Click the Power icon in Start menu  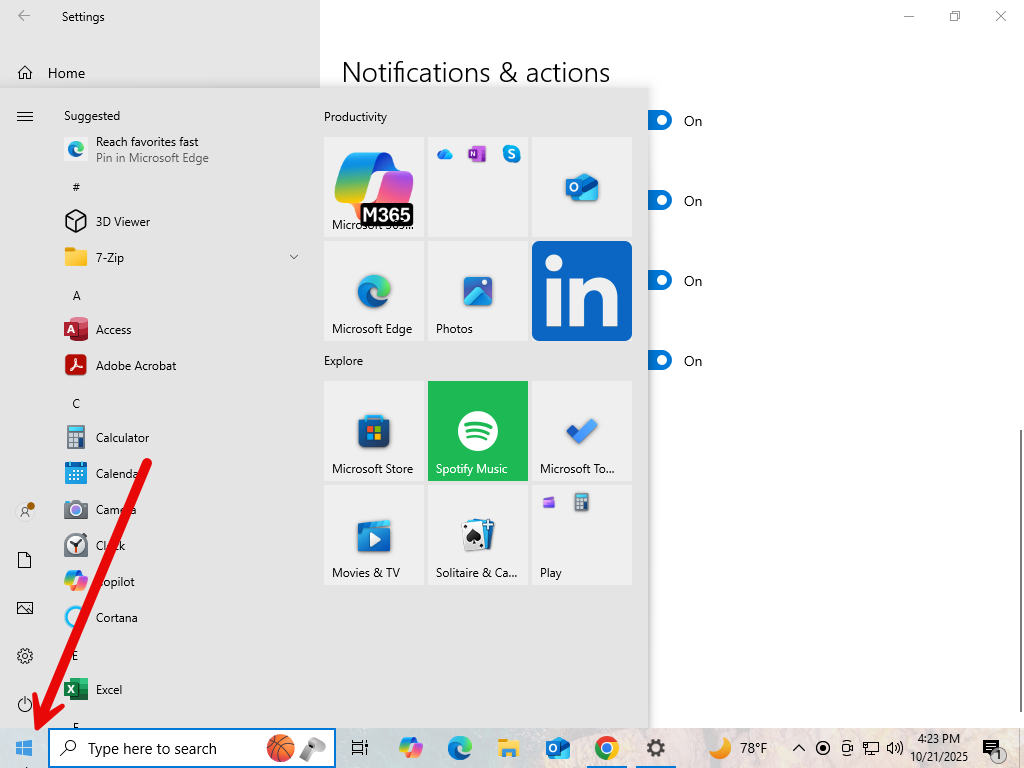point(25,704)
